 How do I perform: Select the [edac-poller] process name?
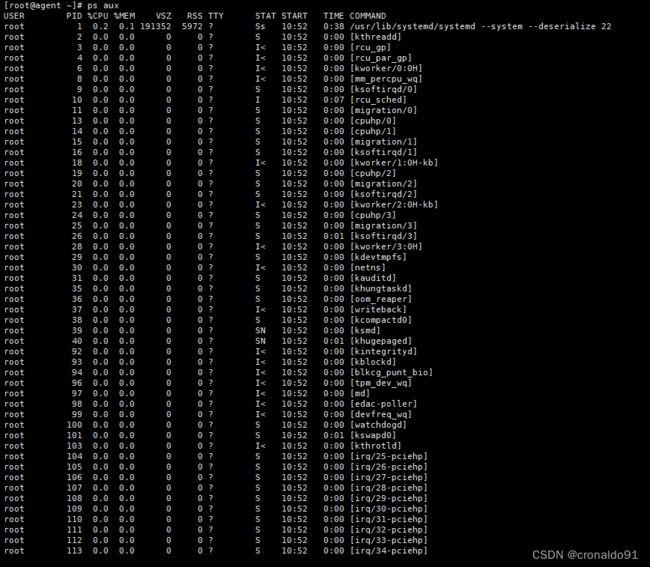pyautogui.click(x=383, y=404)
